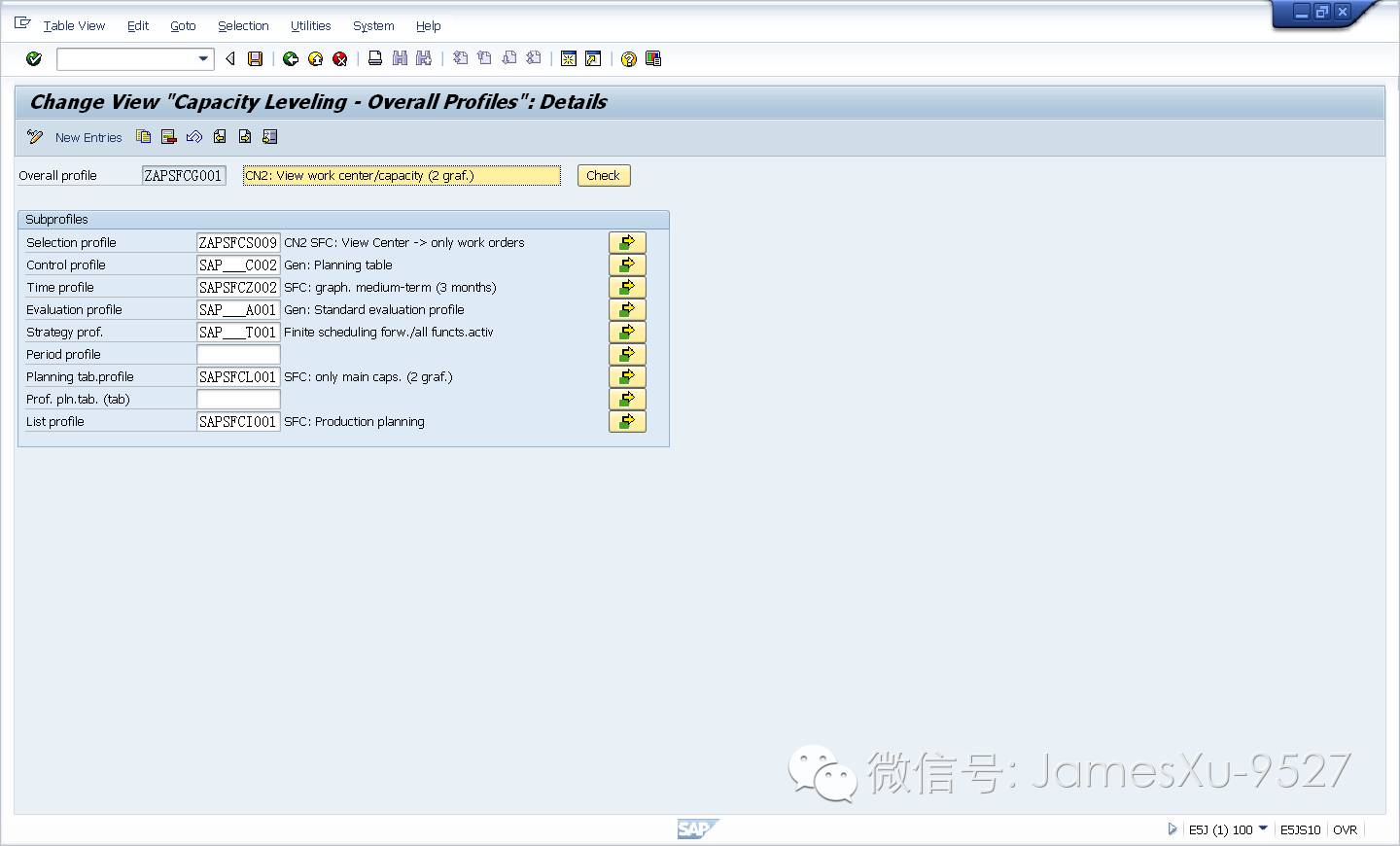Collapse the command field with the triangle arrow
The width and height of the screenshot is (1400, 846).
click(230, 59)
